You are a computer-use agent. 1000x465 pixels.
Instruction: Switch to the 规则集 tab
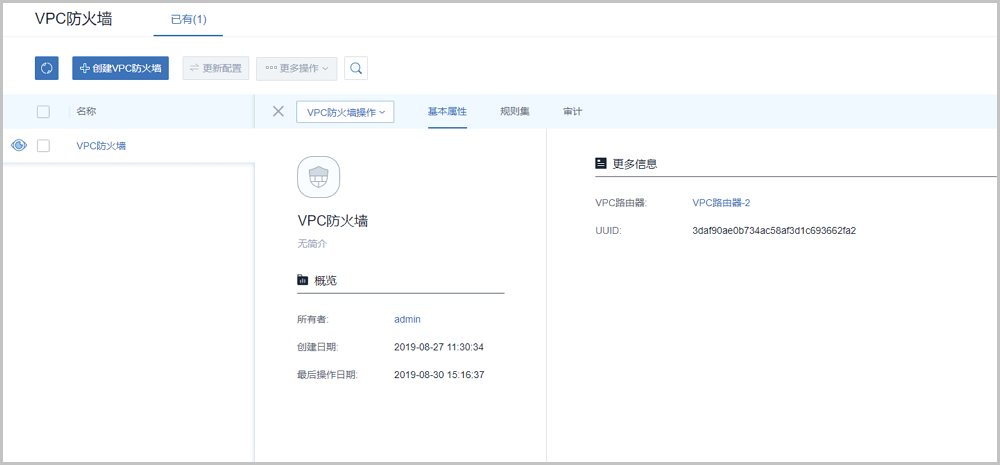coord(515,111)
